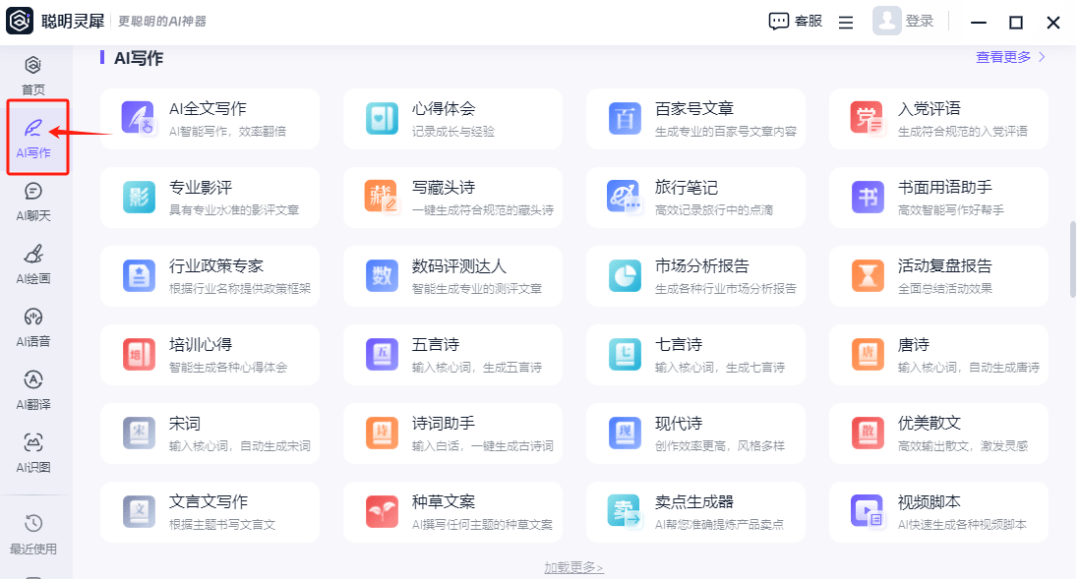Select the 旅行笔记 card
The width and height of the screenshot is (1080, 579).
tap(696, 197)
